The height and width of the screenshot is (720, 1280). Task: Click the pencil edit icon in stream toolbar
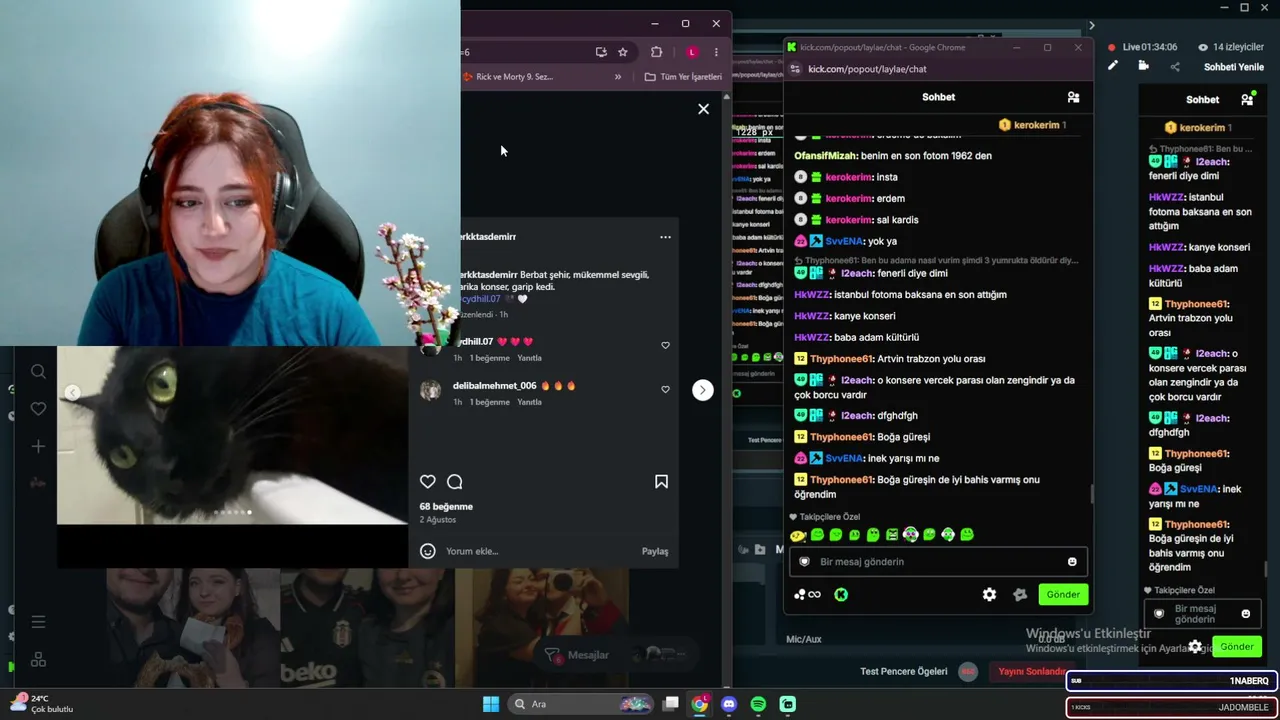tap(1112, 66)
